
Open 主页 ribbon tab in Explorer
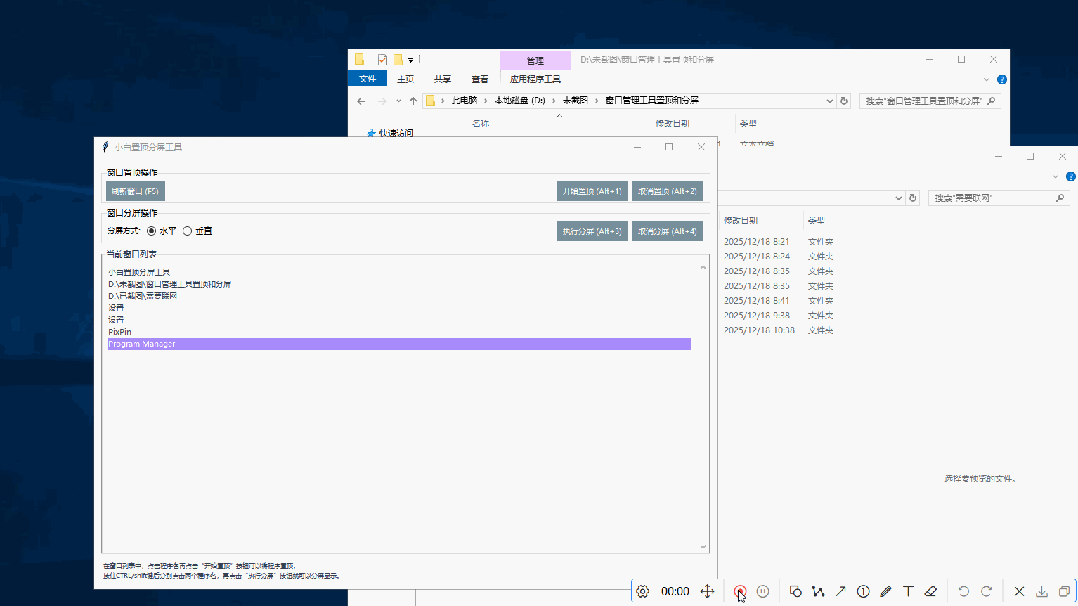coord(405,79)
